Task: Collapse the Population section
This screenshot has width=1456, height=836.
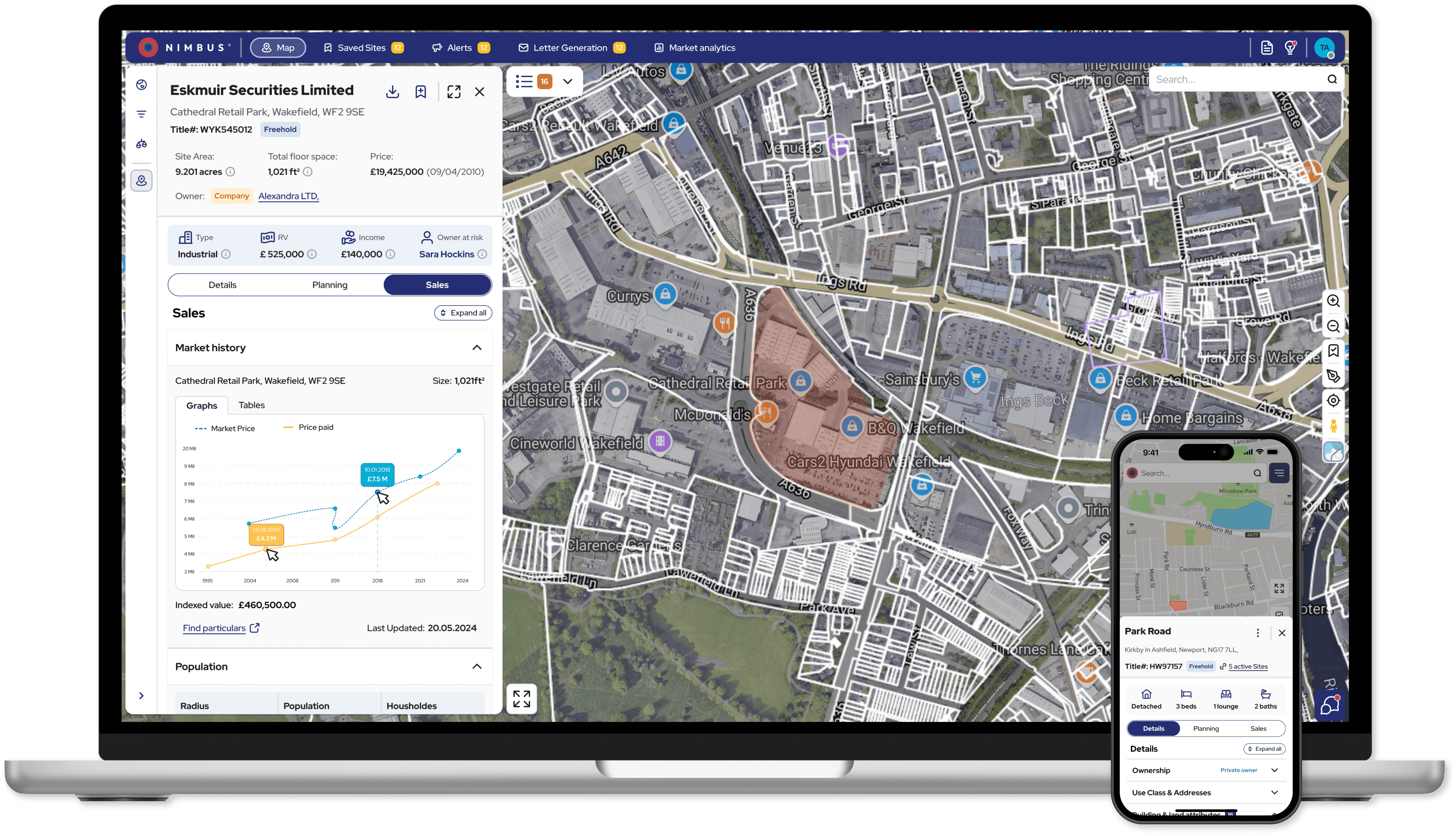Action: click(x=477, y=667)
